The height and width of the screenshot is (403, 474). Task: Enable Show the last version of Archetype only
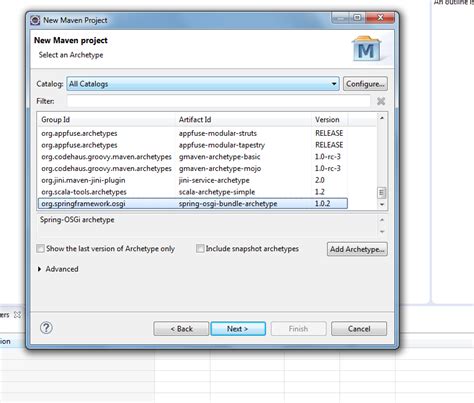[40, 249]
